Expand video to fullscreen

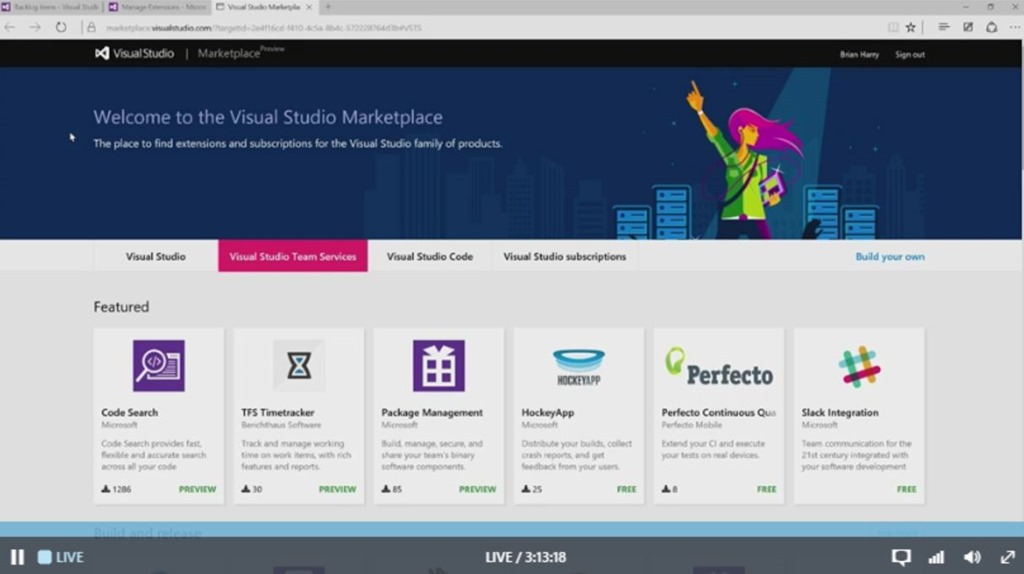pos(1007,557)
